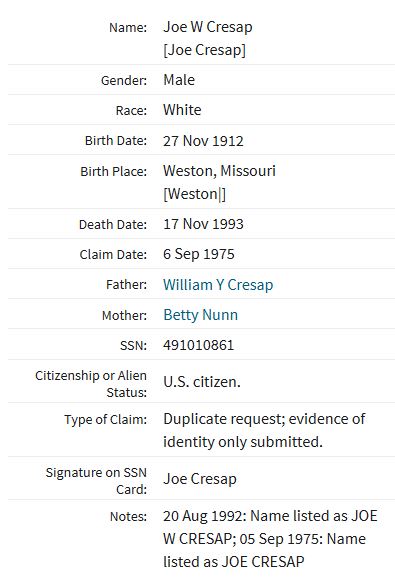The height and width of the screenshot is (578, 395).
Task: Click the Signature on SSN Card label
Action: click(96, 481)
